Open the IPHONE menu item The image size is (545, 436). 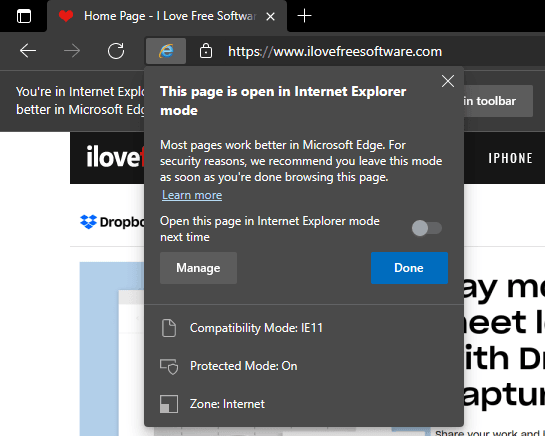[x=510, y=158]
